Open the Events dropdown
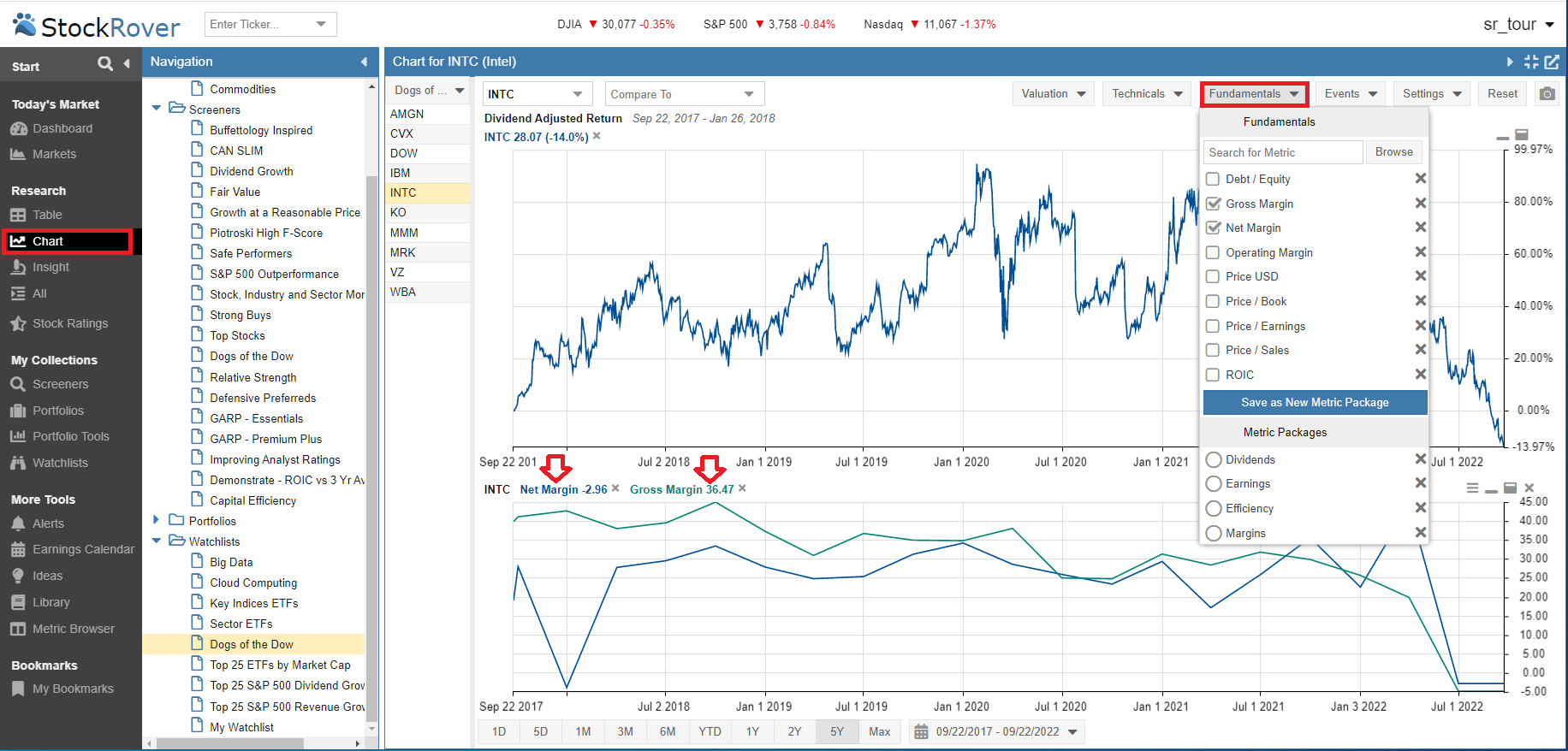Image resolution: width=1568 pixels, height=751 pixels. coord(1351,94)
